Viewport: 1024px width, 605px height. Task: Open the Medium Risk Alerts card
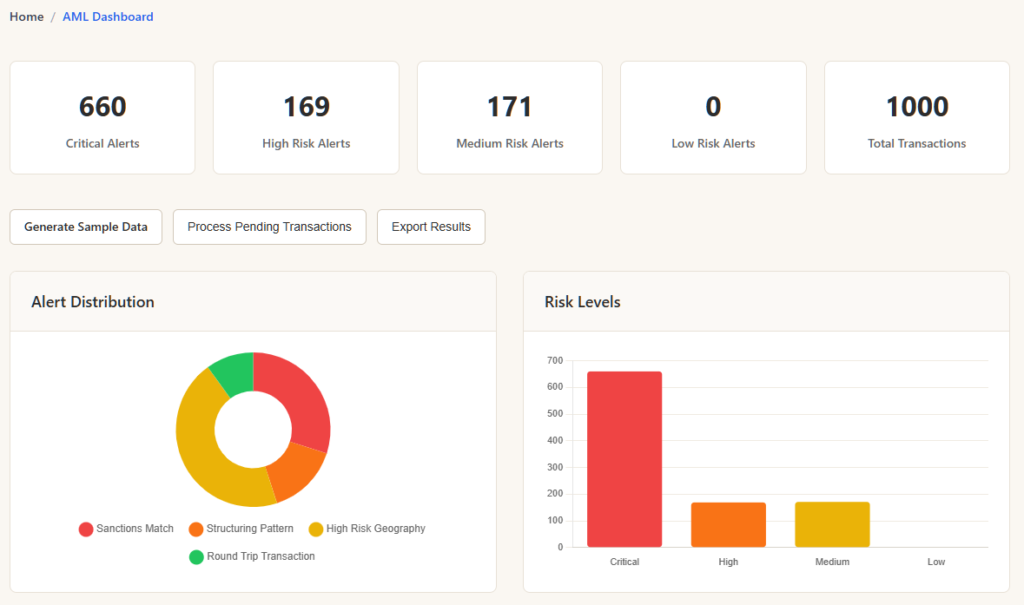(x=510, y=118)
